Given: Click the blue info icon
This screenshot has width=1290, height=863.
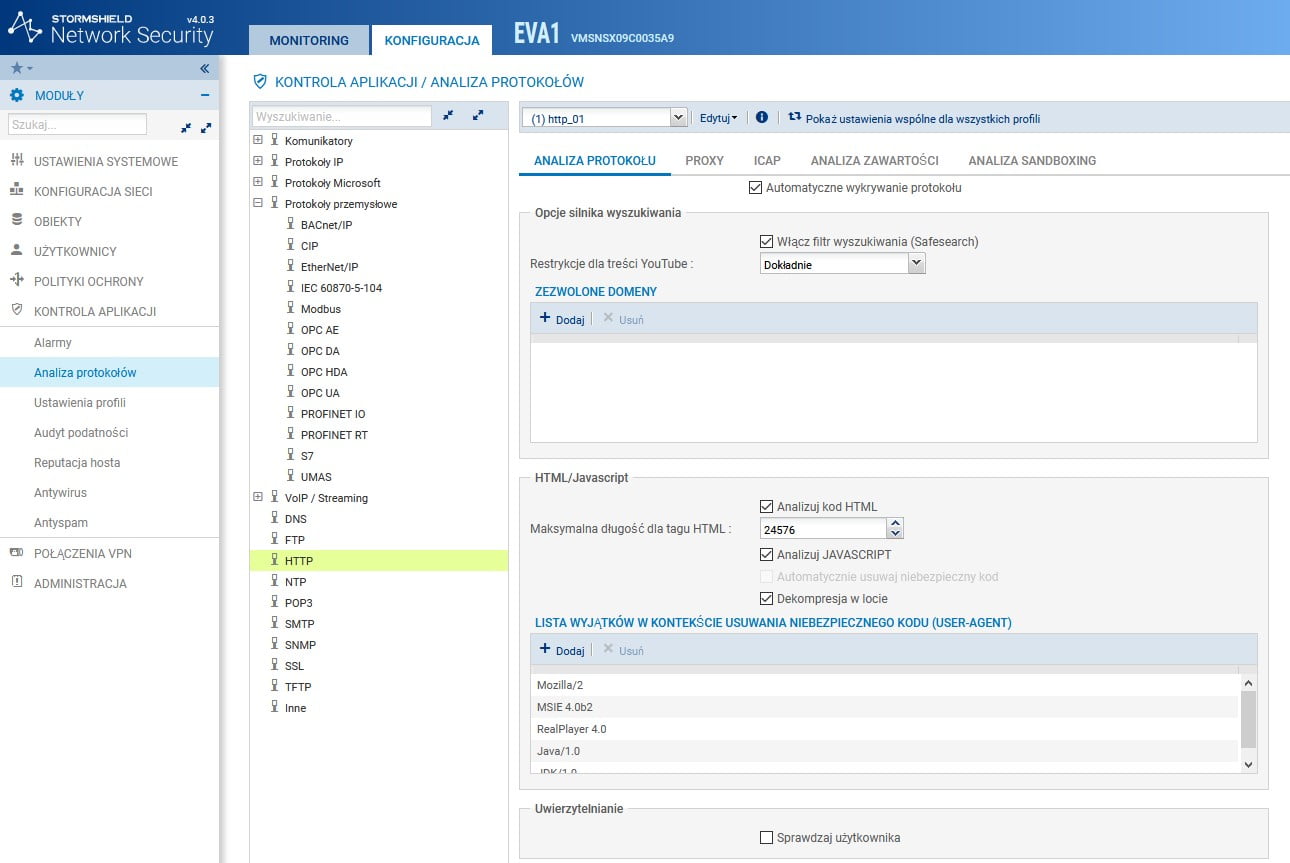Looking at the screenshot, I should (762, 117).
